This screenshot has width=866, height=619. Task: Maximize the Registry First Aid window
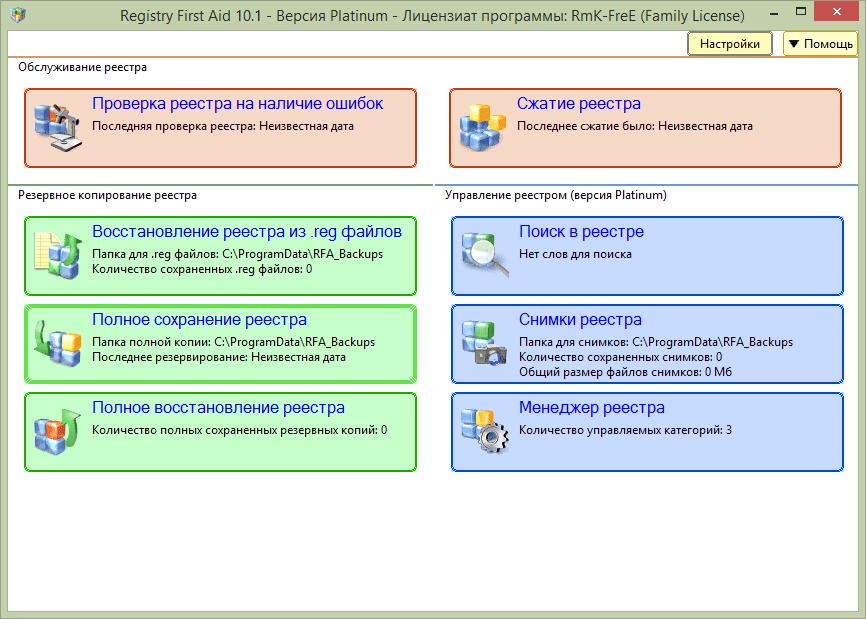coord(801,12)
